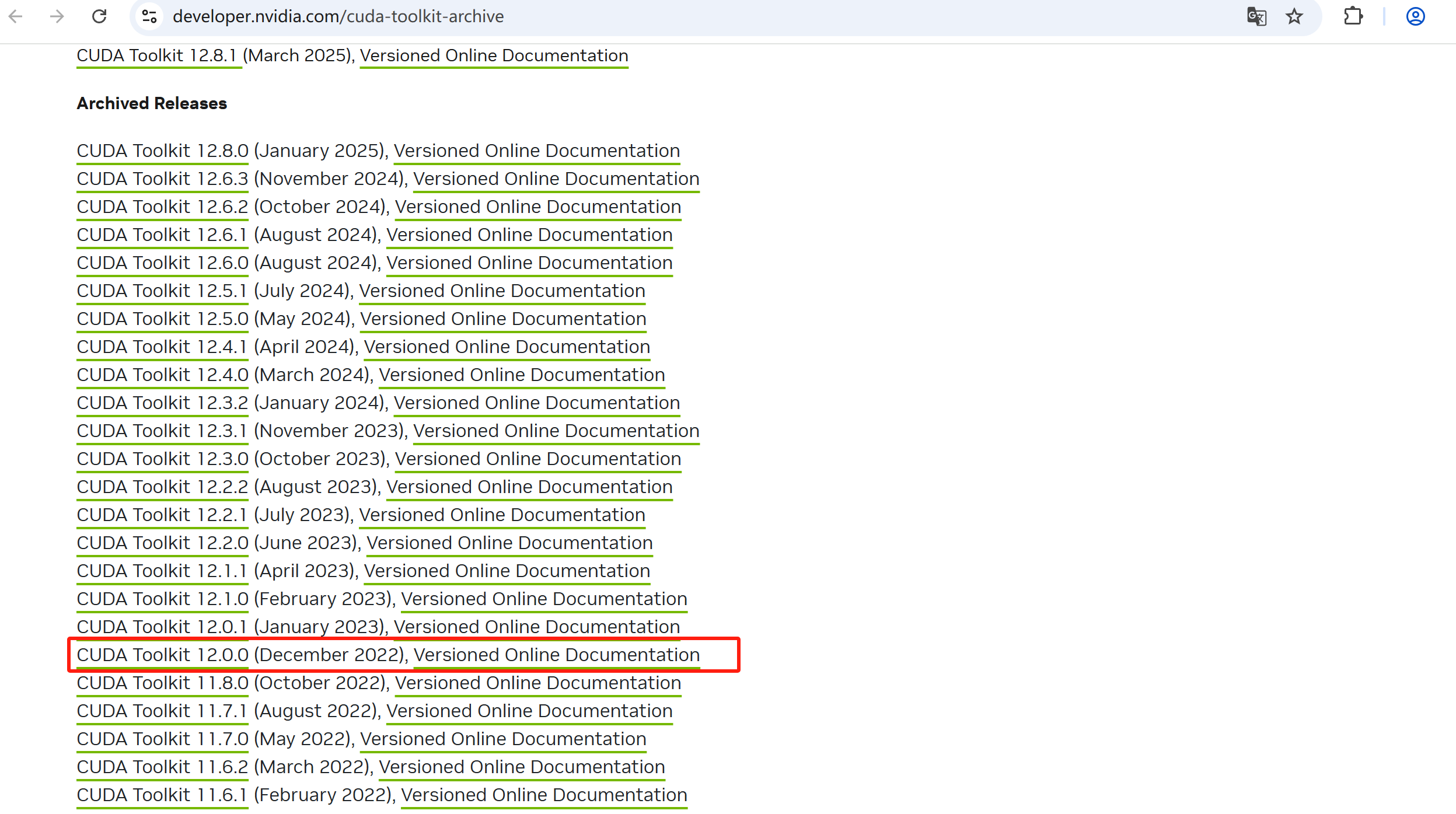View Versioned Online Documentation for 12.6.3
This screenshot has height=814, width=1456.
coord(556,179)
